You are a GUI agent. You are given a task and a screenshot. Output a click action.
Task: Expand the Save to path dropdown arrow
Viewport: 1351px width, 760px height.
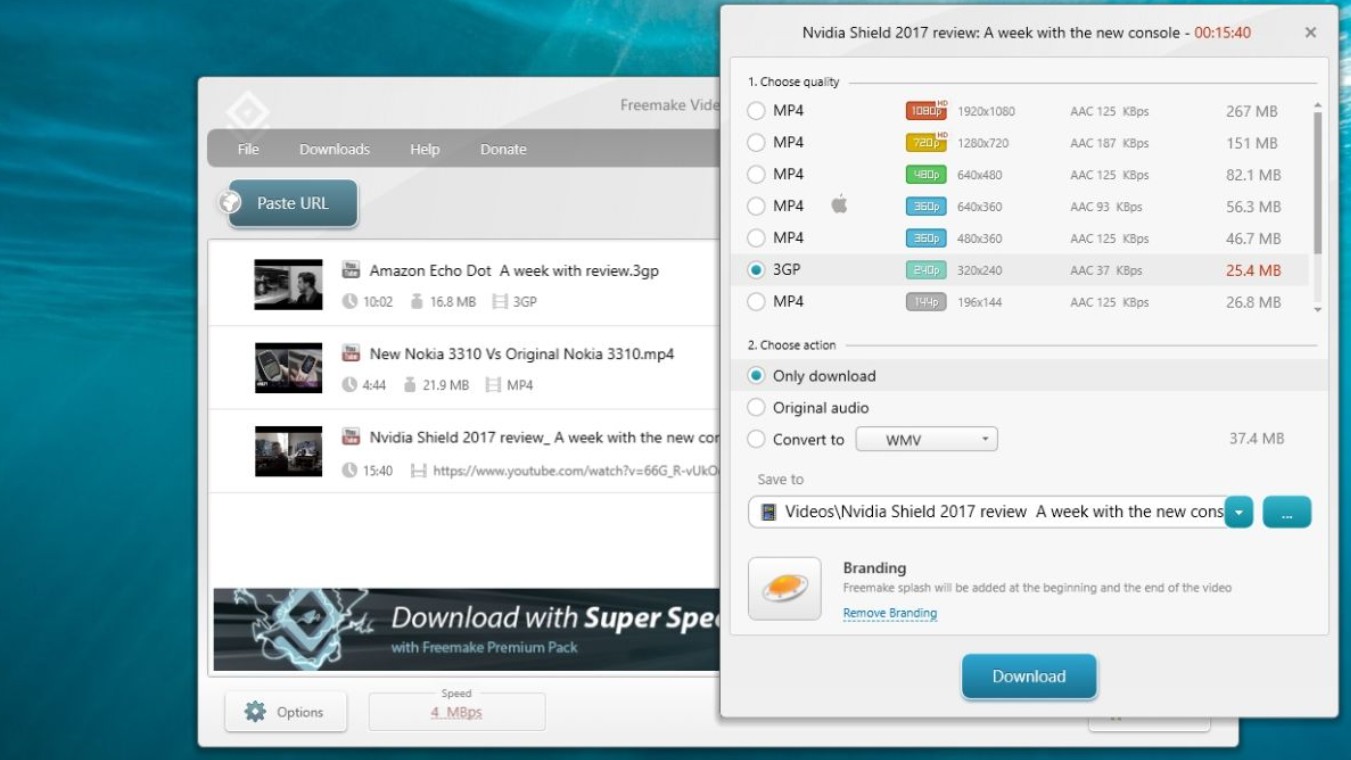[1238, 512]
